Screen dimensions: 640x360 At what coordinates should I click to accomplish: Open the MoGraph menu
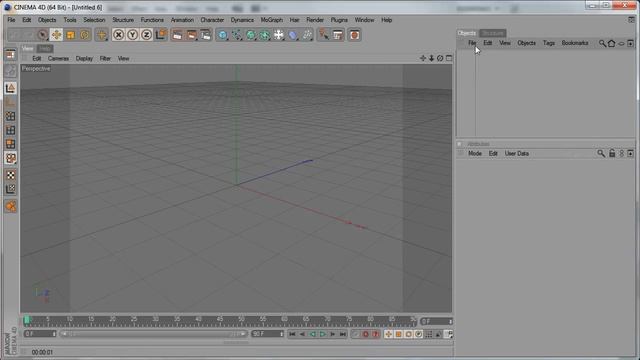(x=271, y=20)
